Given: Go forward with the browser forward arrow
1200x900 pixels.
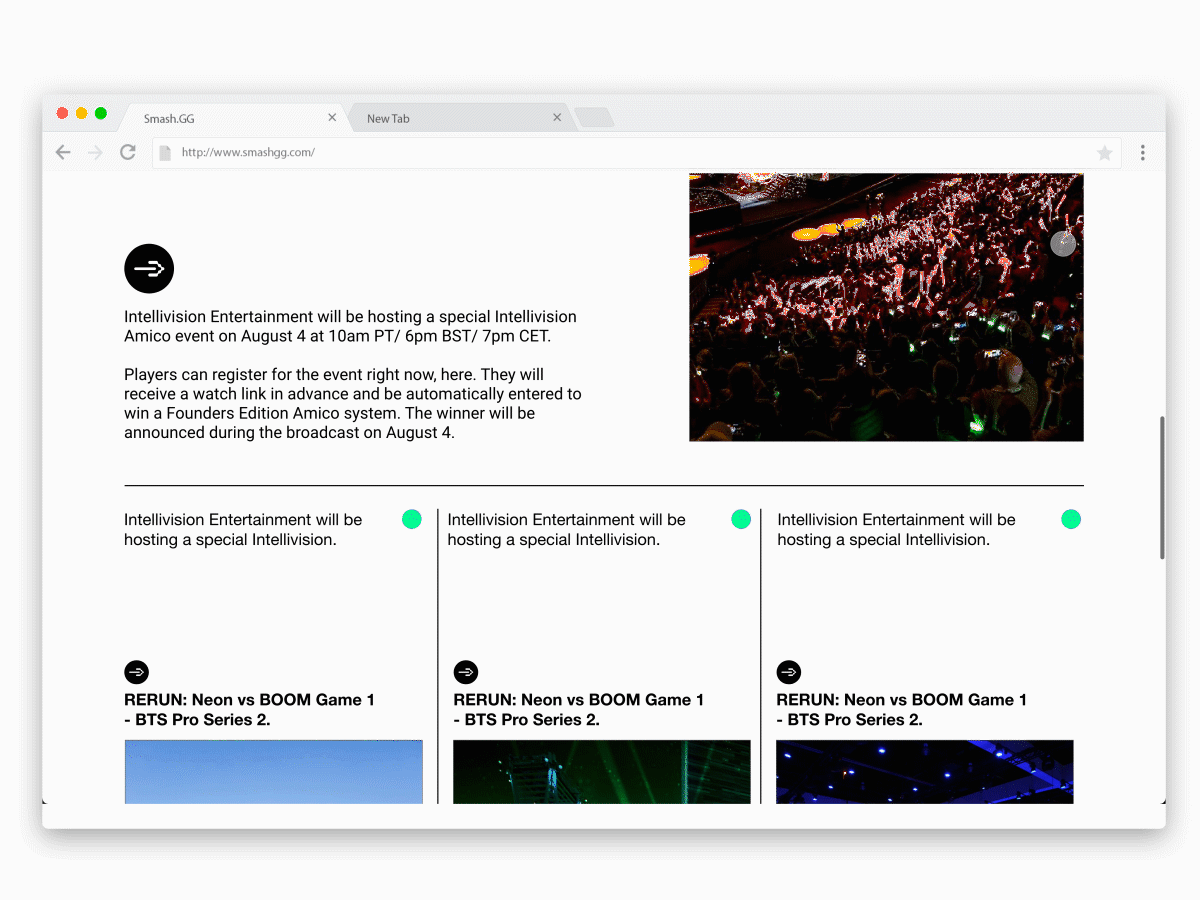Looking at the screenshot, I should [95, 153].
